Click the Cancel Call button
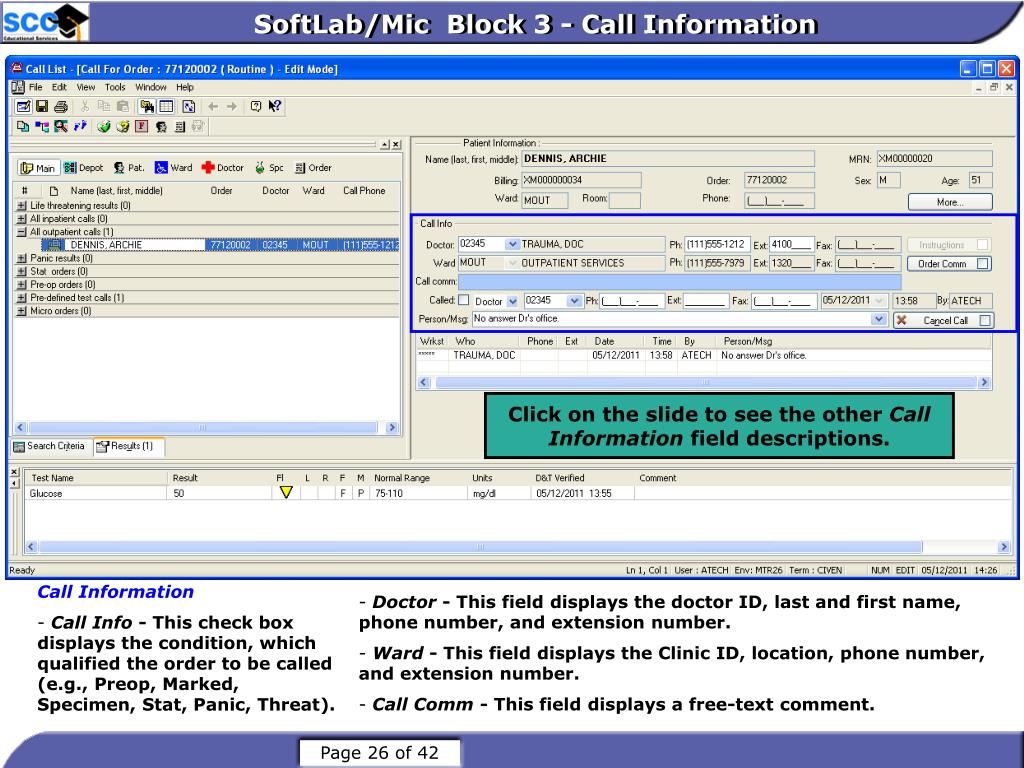The image size is (1024, 768). coord(944,321)
